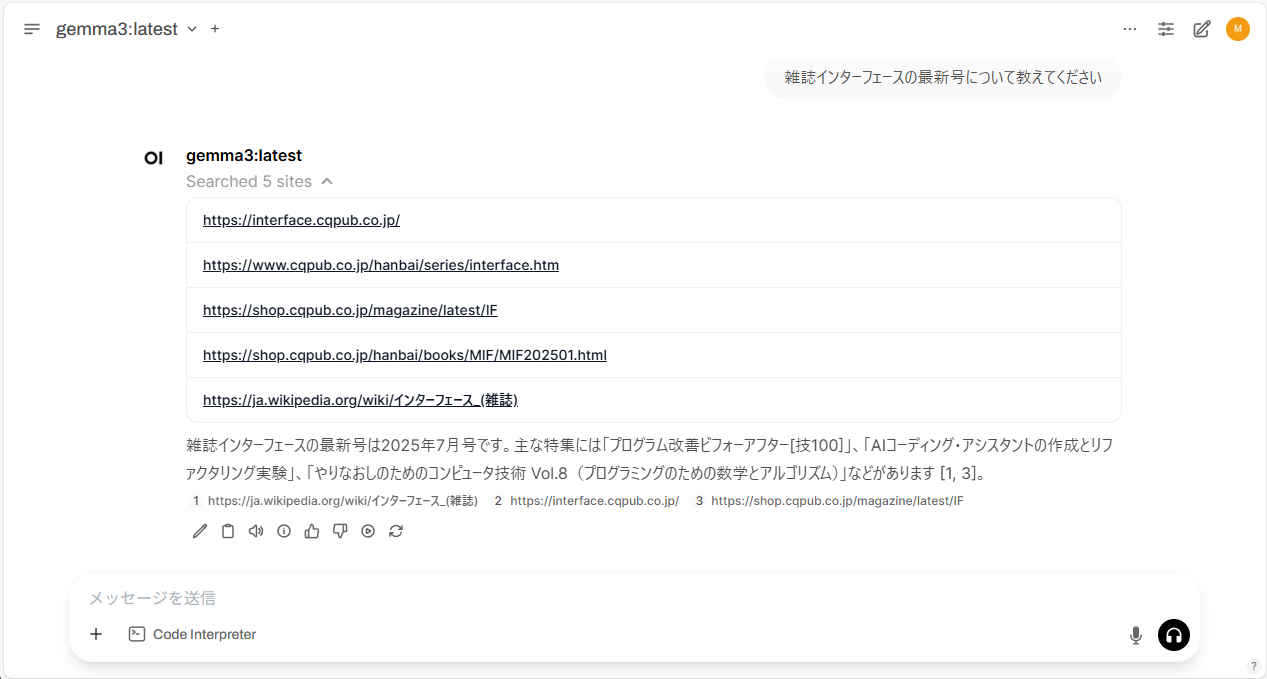Give the response a thumbs up

tap(312, 531)
